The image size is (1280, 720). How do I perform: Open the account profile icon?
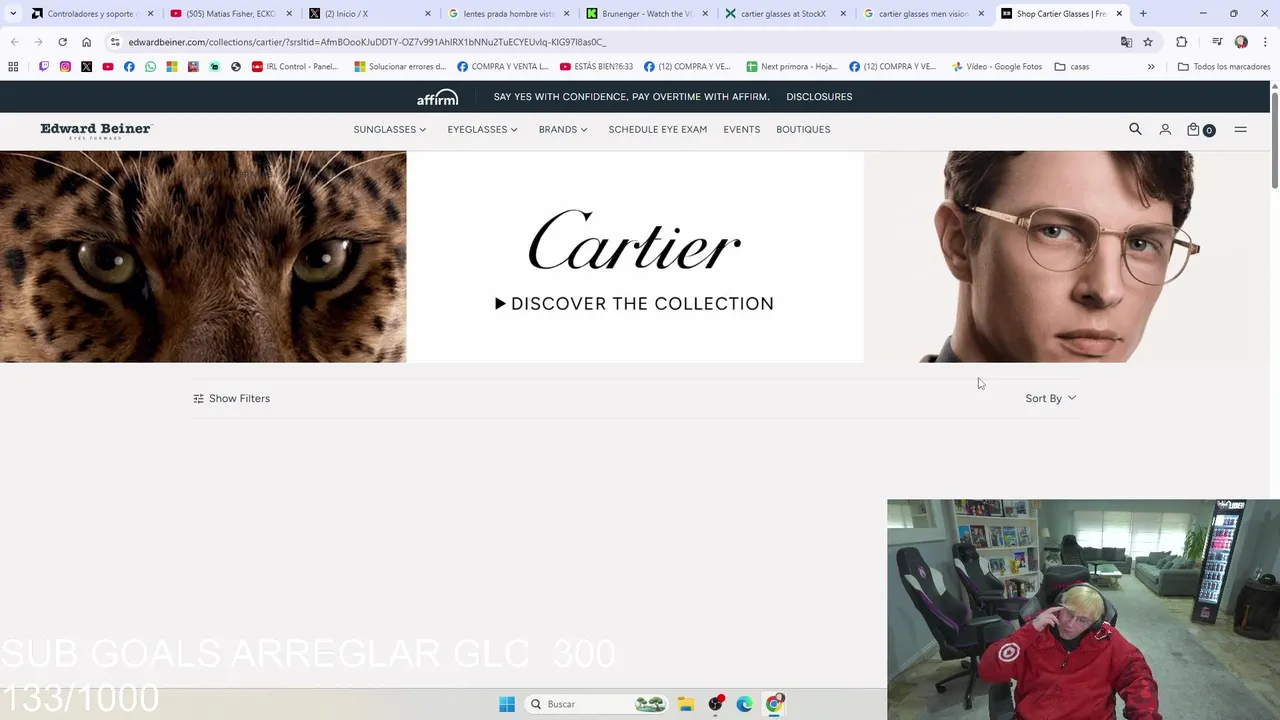click(1165, 129)
